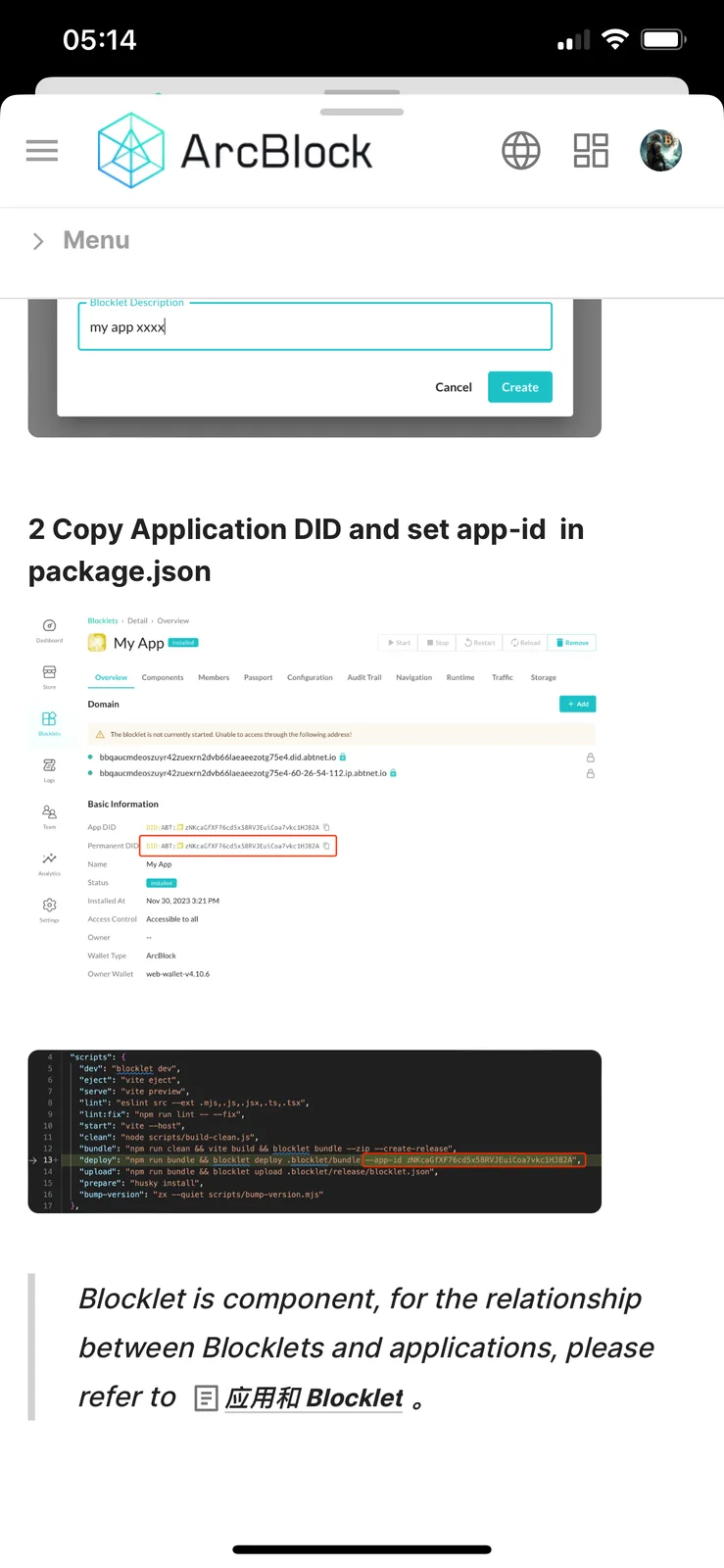Tap the Wi-Fi status icon
724x1568 pixels.
(x=615, y=39)
